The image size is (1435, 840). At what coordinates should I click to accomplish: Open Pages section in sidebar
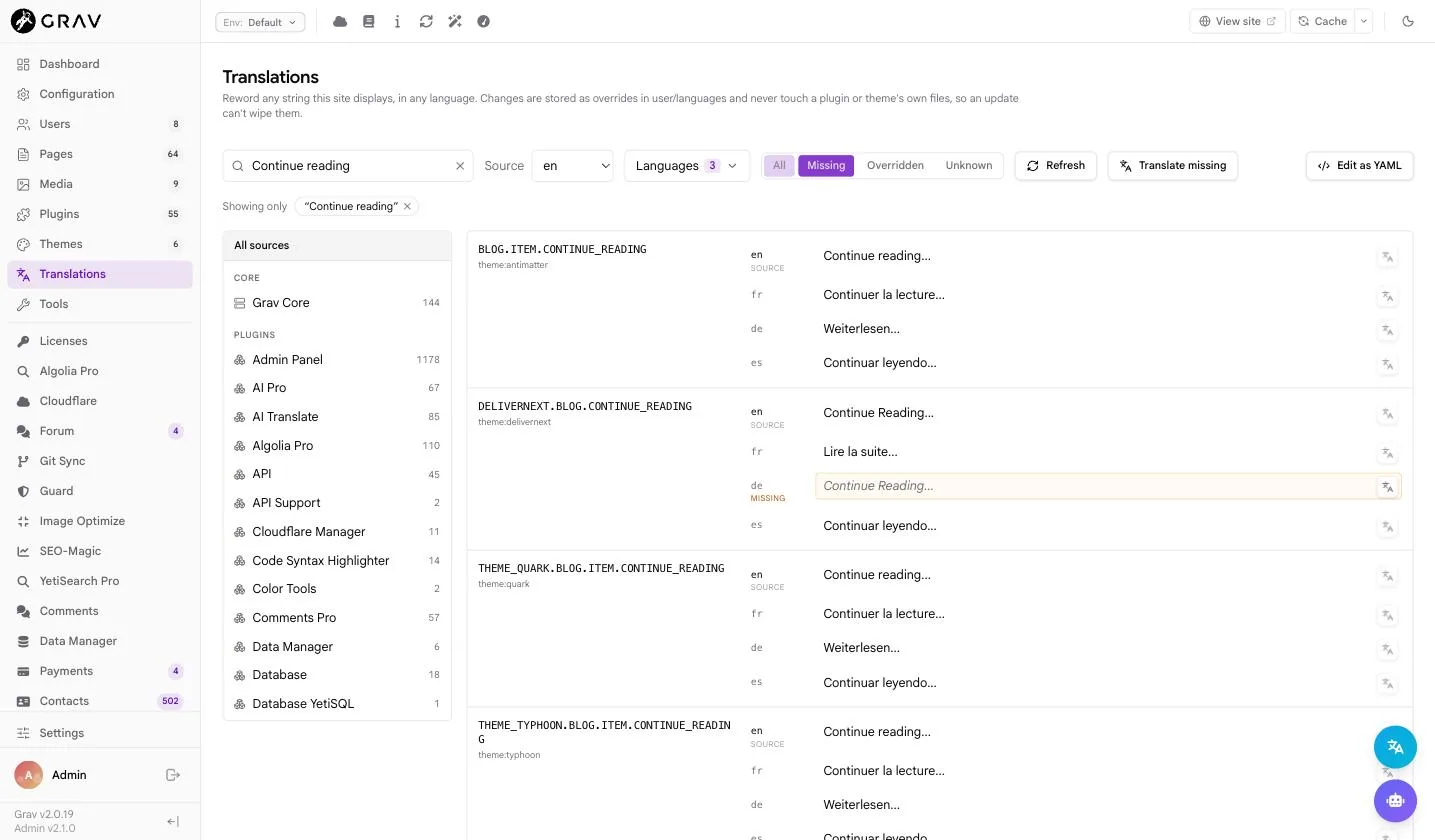[x=100, y=154]
